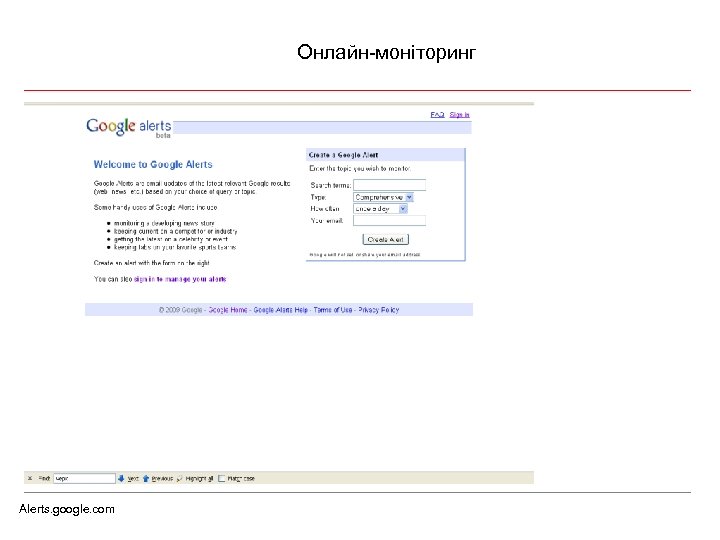This screenshot has width=720, height=540.
Task: Open the FAQ link
Action: (437, 114)
